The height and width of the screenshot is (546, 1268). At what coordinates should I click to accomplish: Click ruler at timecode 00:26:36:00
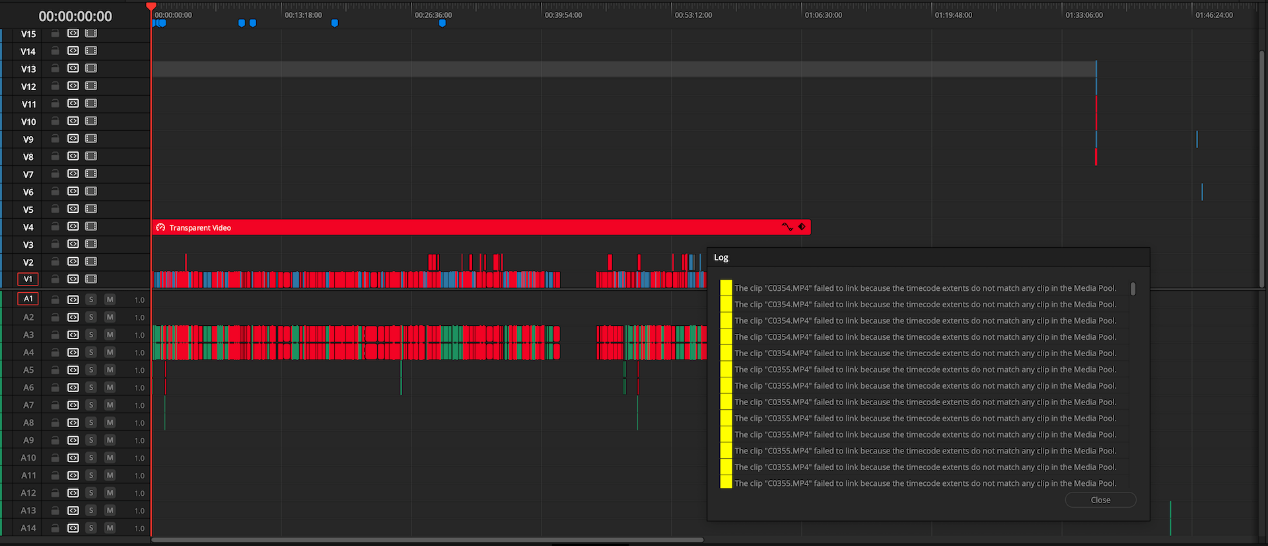pyautogui.click(x=434, y=16)
